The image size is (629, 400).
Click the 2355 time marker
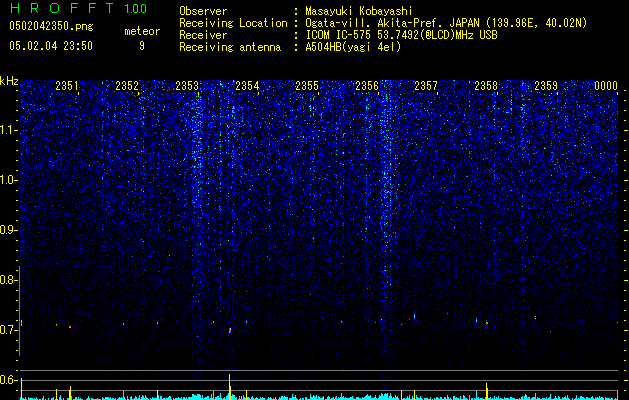click(307, 86)
